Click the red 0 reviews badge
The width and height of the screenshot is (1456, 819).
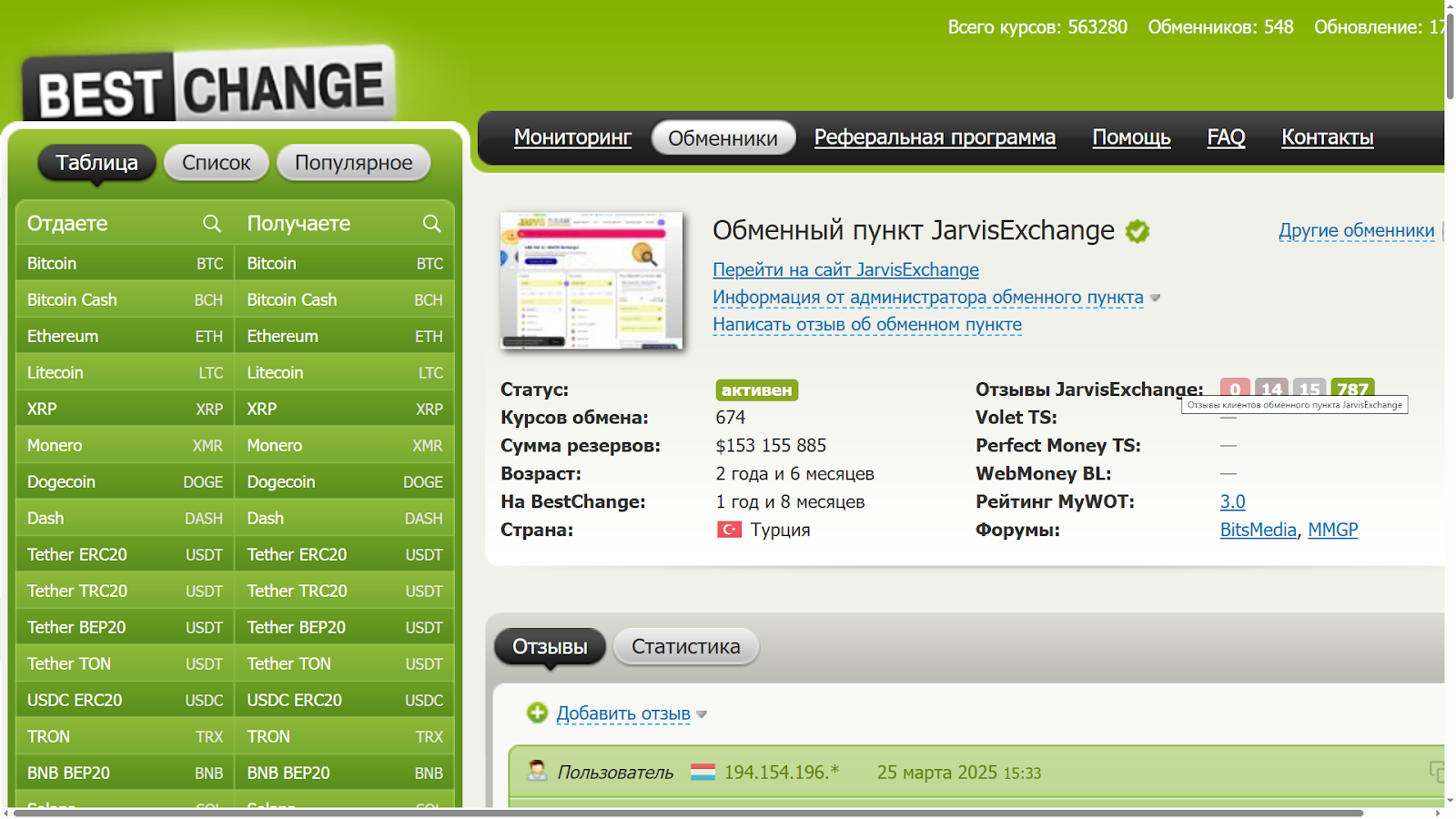pos(1235,388)
